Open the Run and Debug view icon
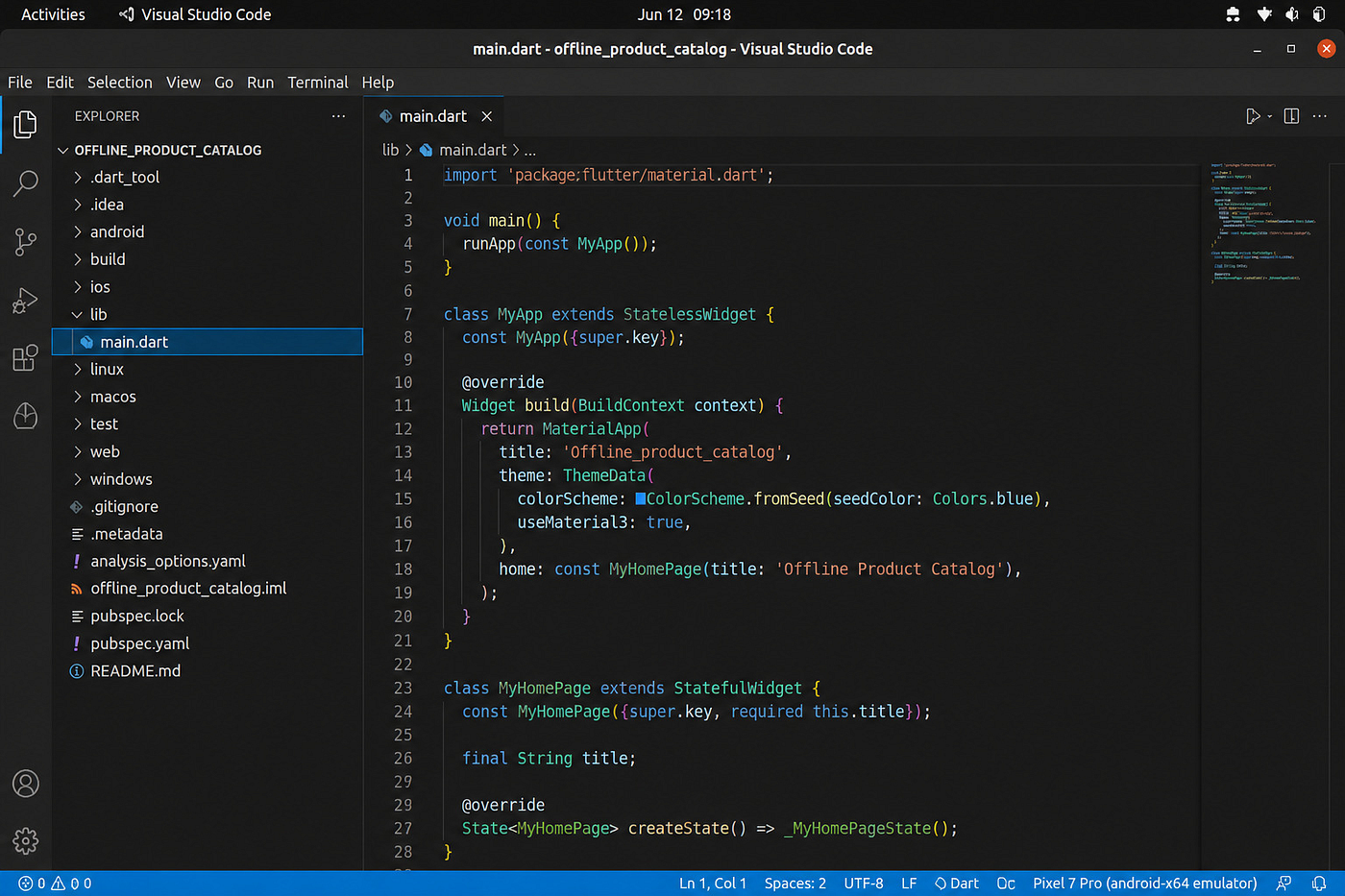The height and width of the screenshot is (896, 1345). tap(26, 301)
